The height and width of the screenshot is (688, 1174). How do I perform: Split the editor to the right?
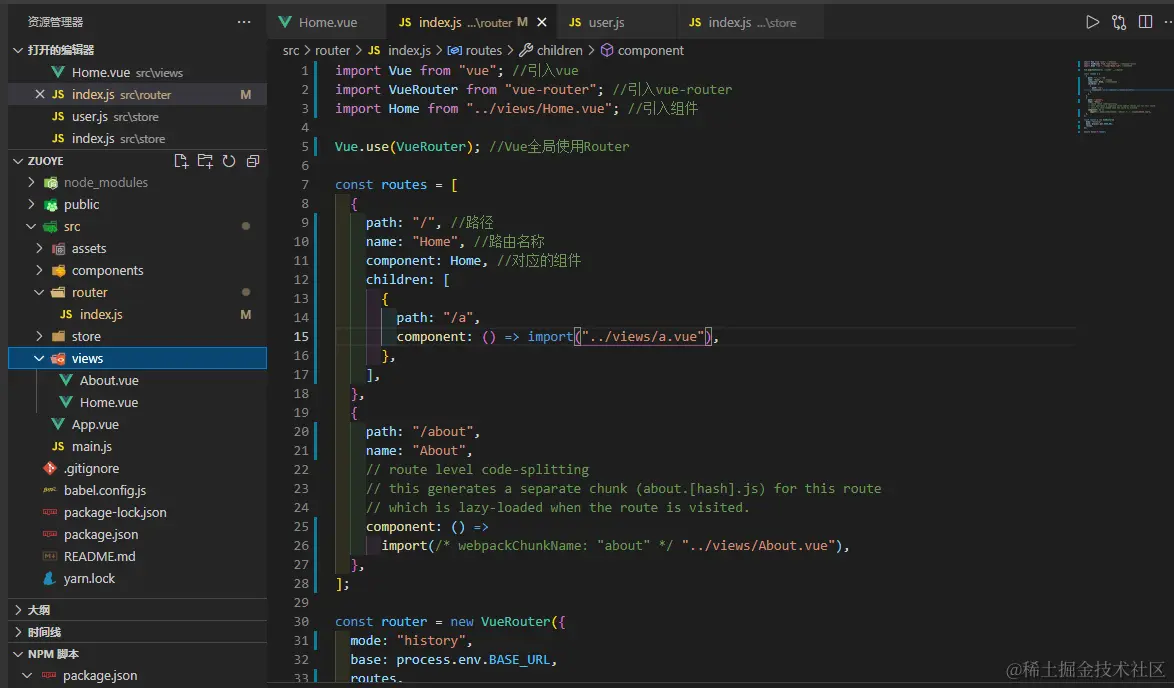point(1145,22)
